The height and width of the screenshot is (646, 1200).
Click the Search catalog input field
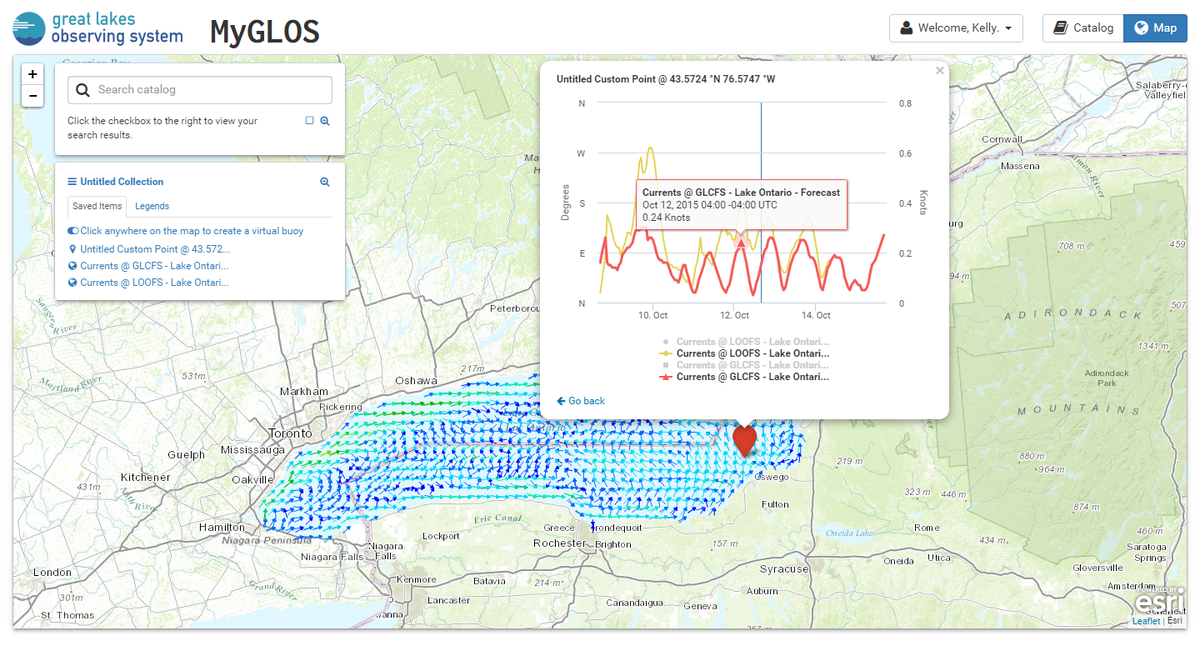pos(200,90)
